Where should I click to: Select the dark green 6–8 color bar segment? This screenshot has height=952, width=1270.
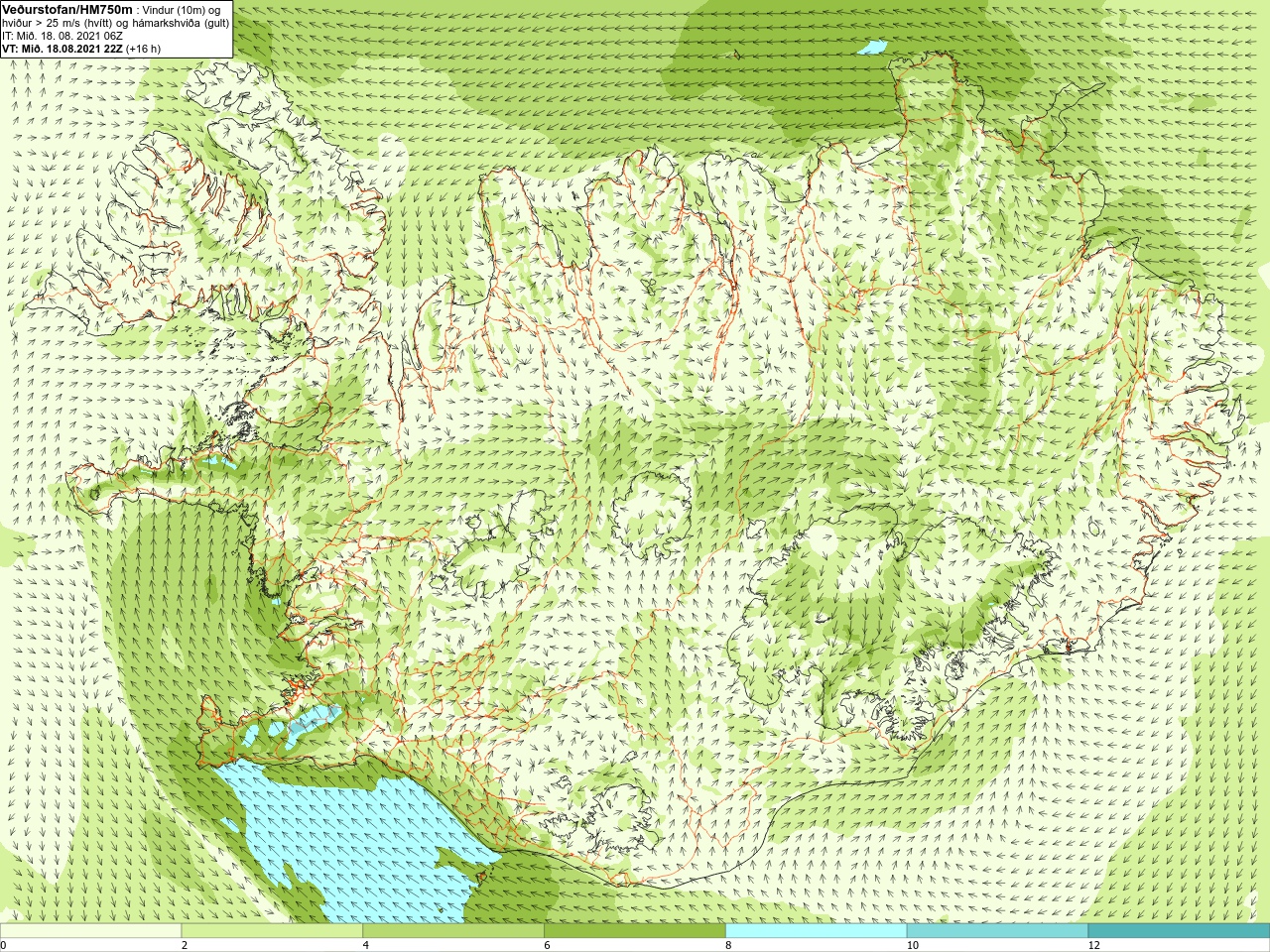click(x=635, y=931)
